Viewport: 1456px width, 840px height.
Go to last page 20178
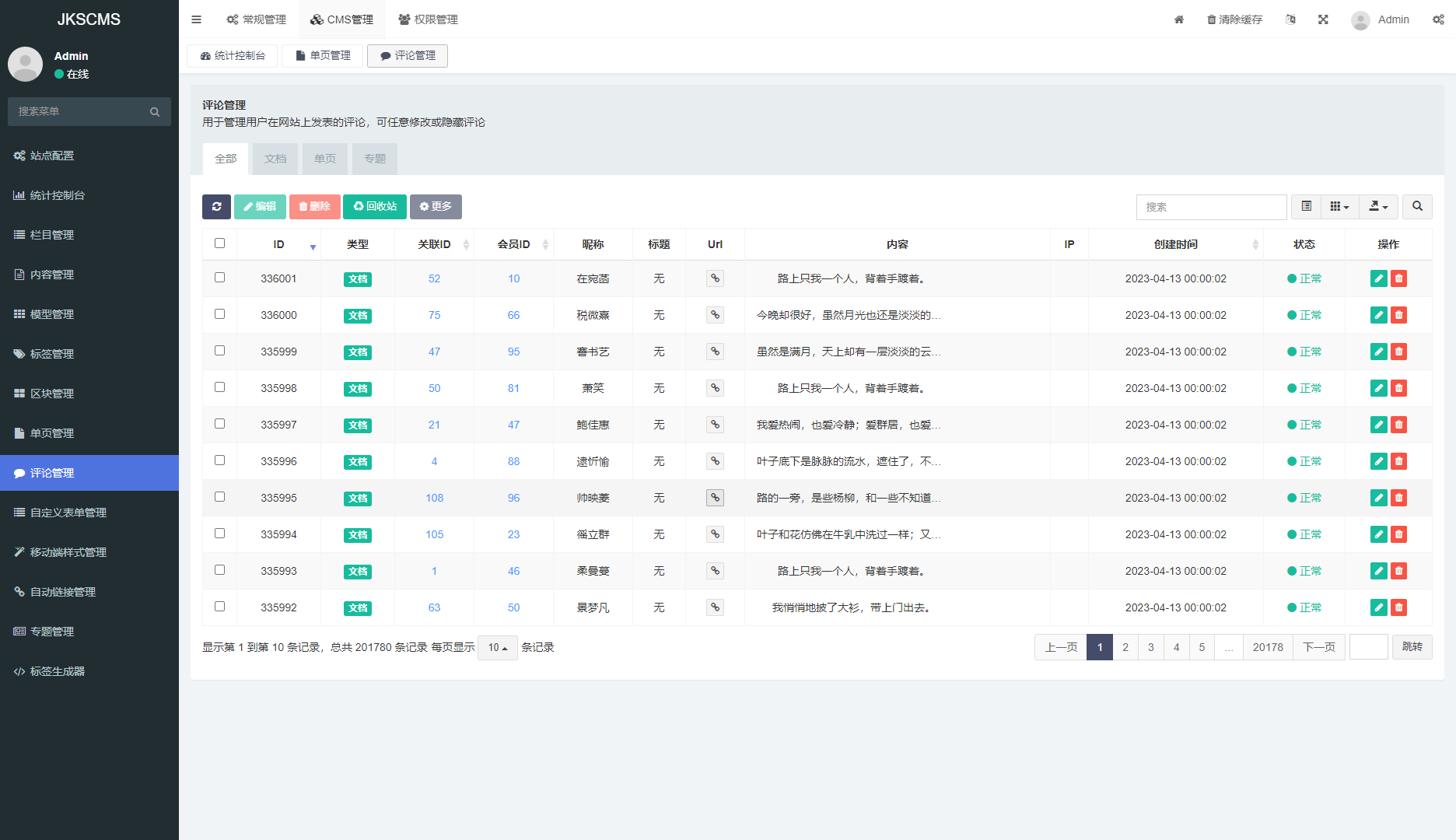1268,647
